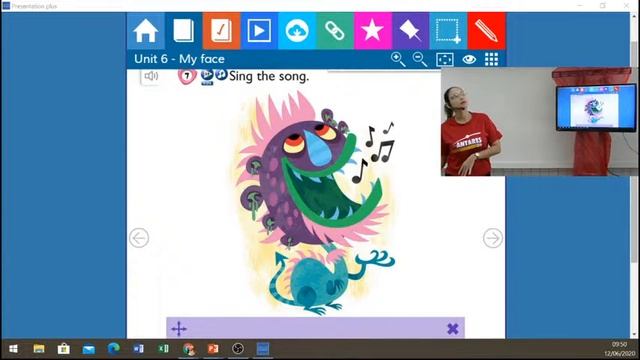The height and width of the screenshot is (360, 640).
Task: Open the Home icon in the top toolbar
Action: pyautogui.click(x=146, y=31)
